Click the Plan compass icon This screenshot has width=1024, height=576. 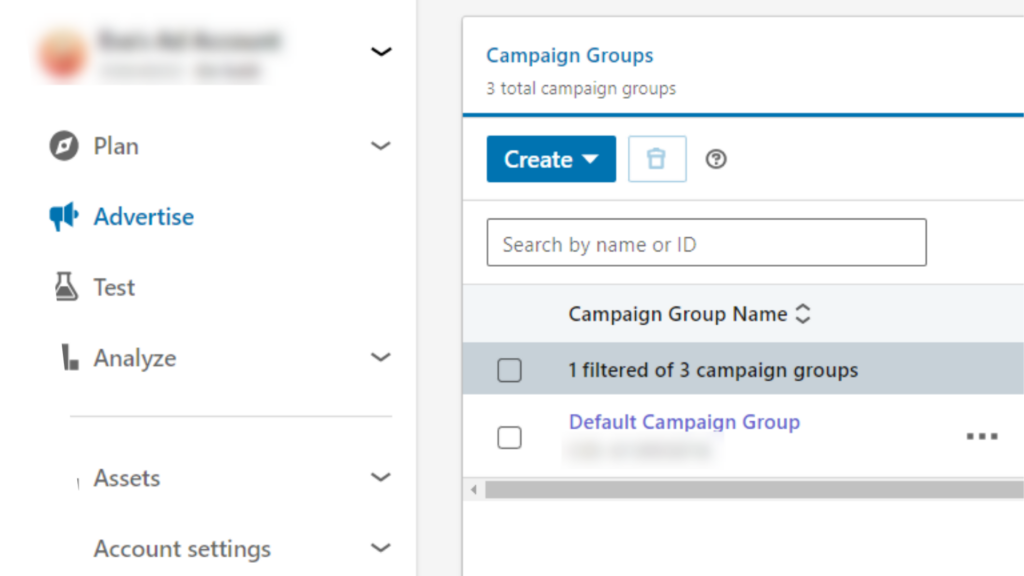[x=64, y=146]
